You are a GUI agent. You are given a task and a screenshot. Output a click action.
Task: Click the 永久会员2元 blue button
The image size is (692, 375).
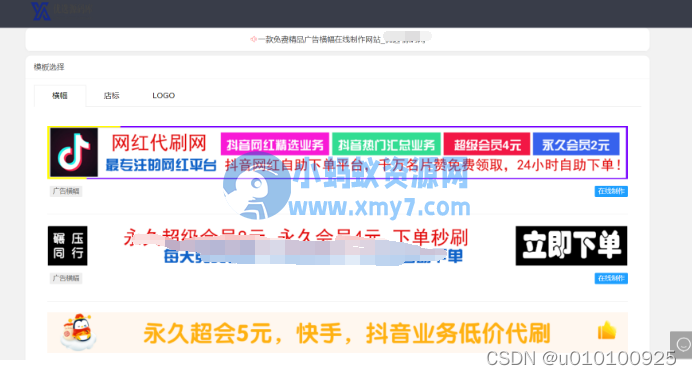(x=576, y=144)
